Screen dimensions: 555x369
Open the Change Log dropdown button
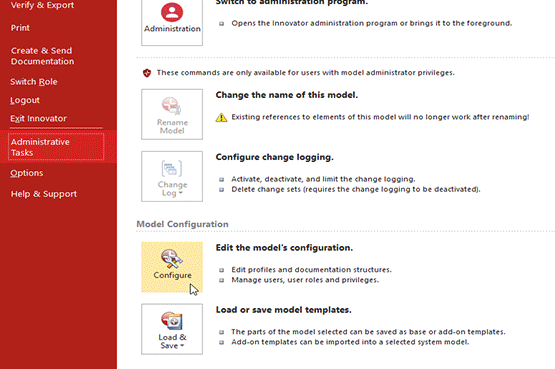coord(172,177)
